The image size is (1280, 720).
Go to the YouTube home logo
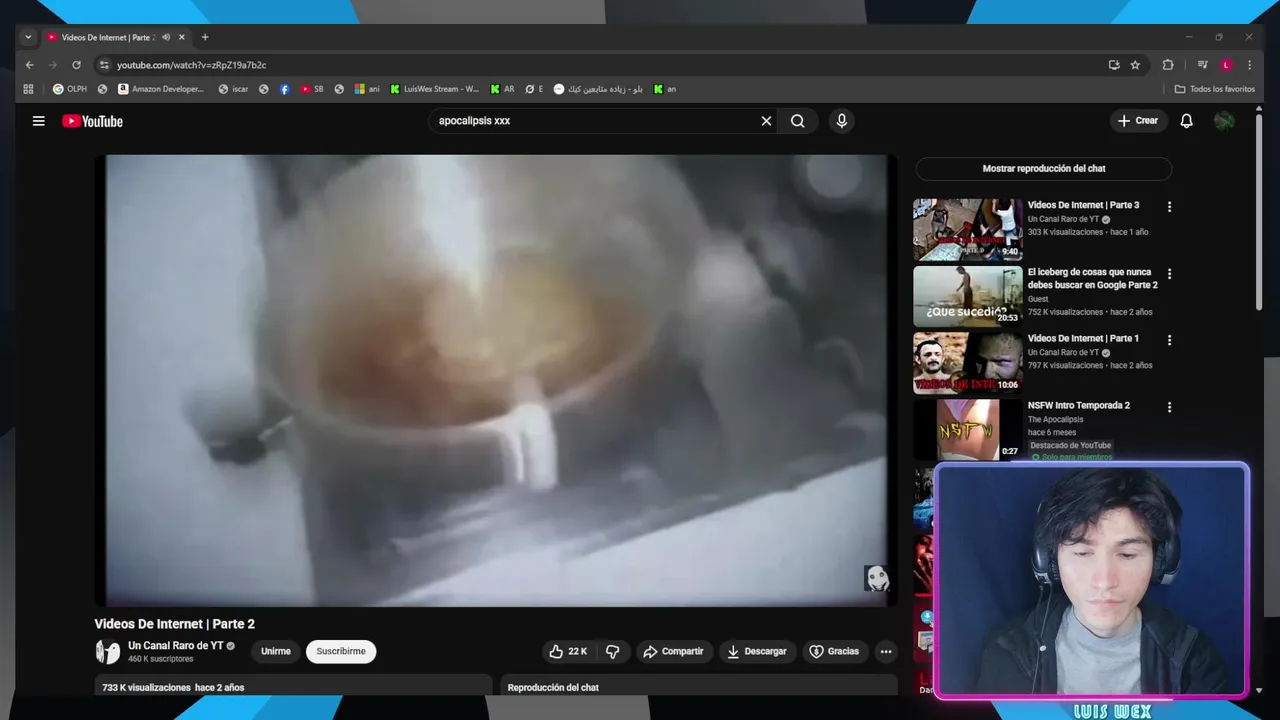click(92, 121)
